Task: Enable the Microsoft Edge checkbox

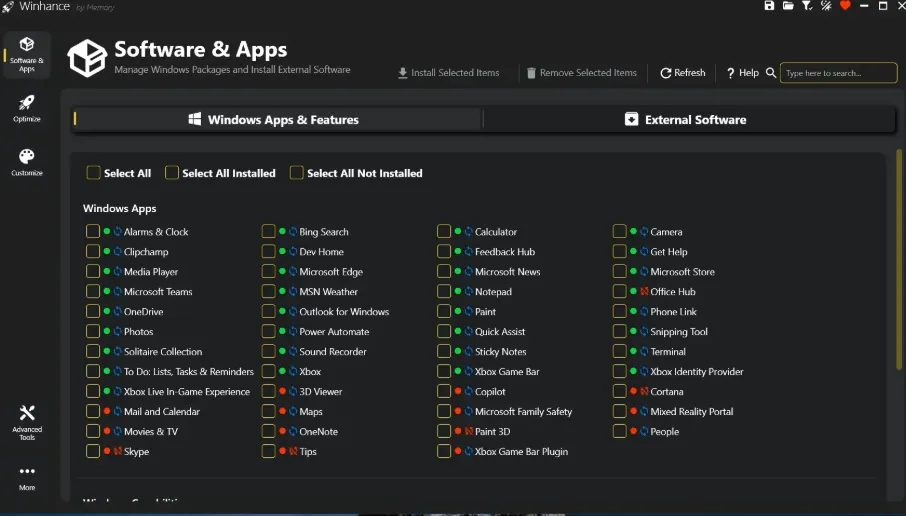Action: click(x=268, y=272)
